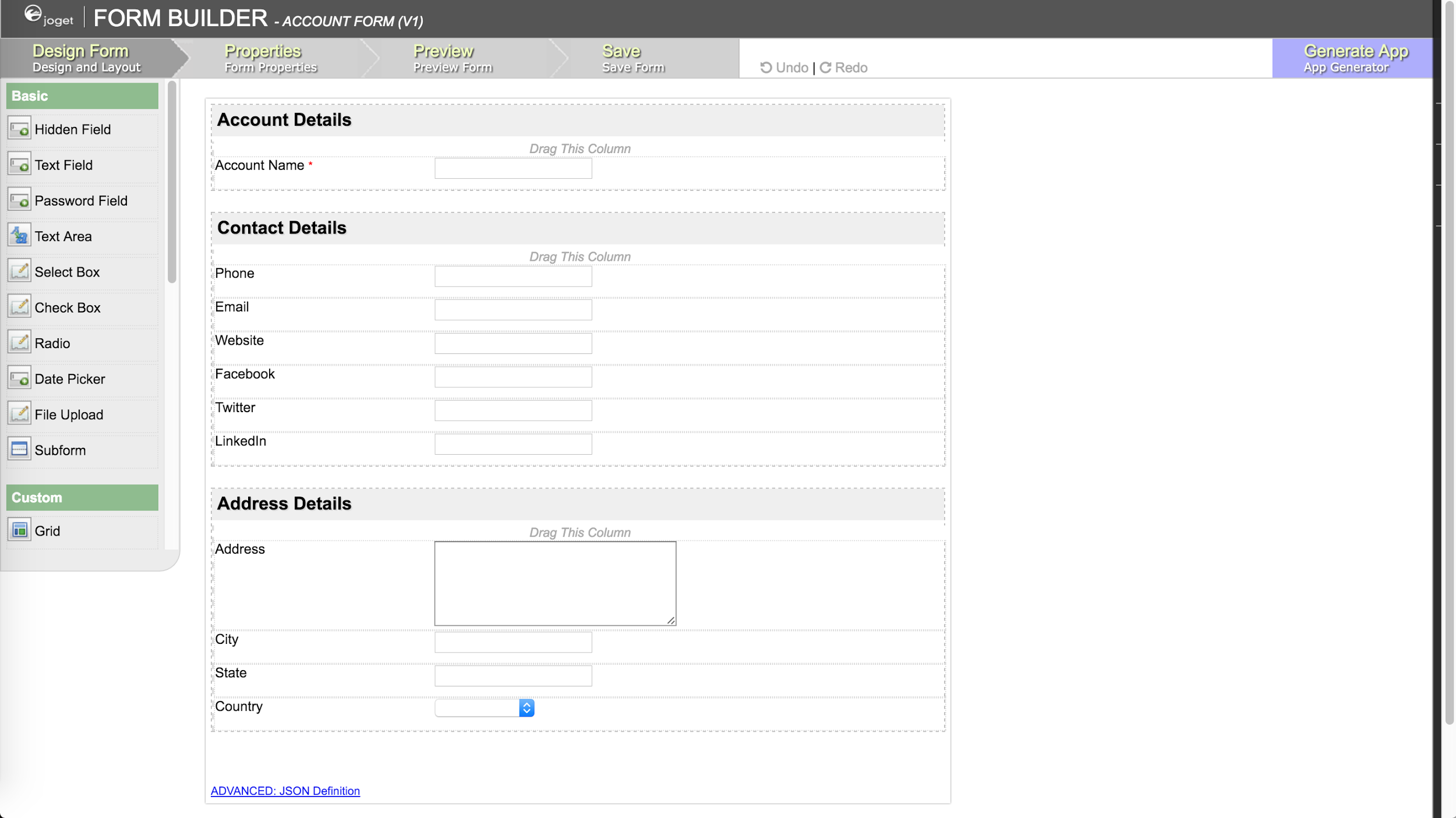Click the LinkedIn field label

(x=241, y=441)
